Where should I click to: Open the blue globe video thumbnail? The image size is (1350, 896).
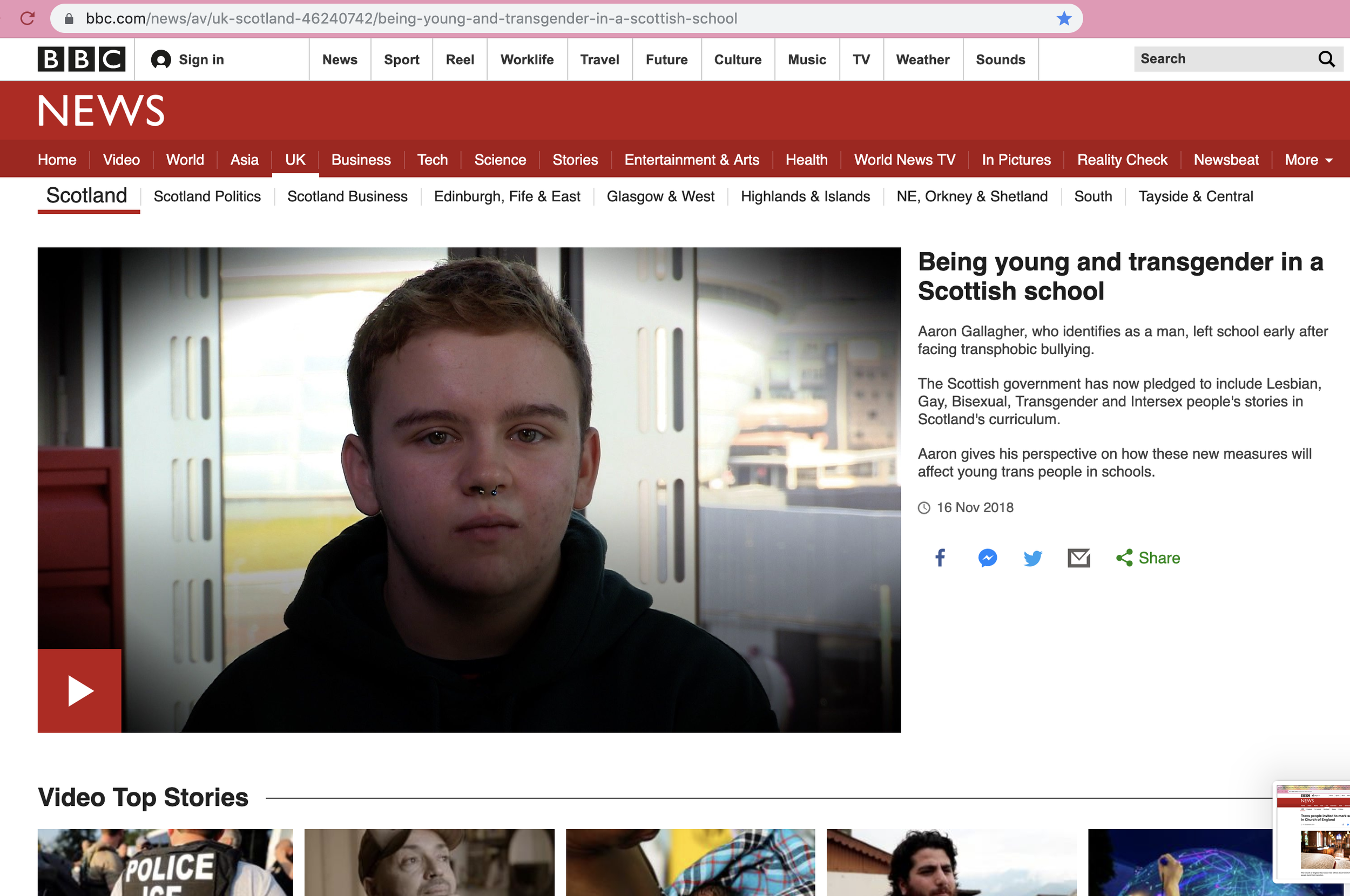point(1180,863)
